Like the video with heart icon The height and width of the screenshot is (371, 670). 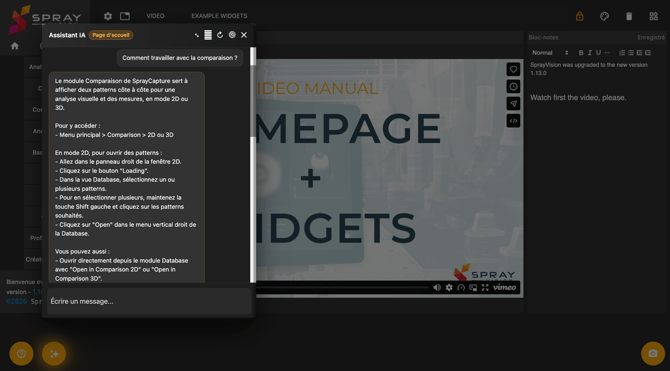coord(514,69)
